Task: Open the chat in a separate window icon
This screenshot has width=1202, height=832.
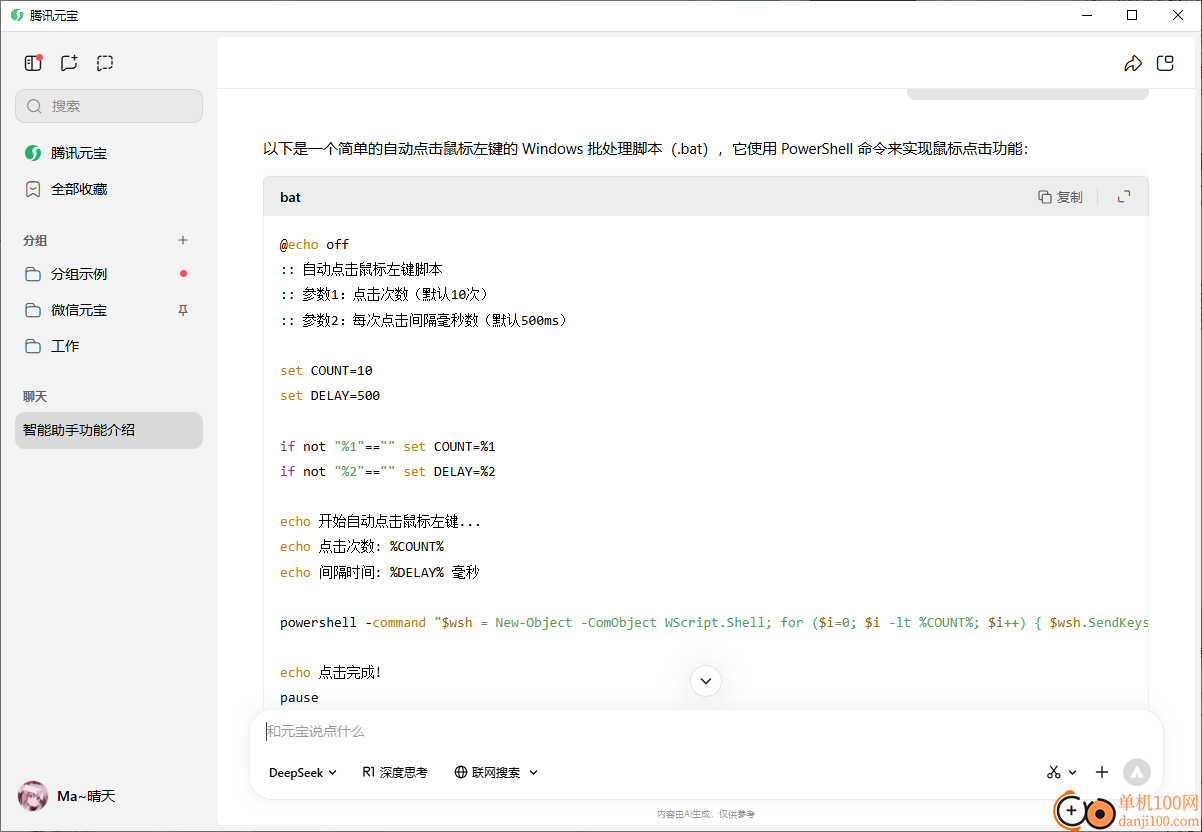Action: (1165, 64)
